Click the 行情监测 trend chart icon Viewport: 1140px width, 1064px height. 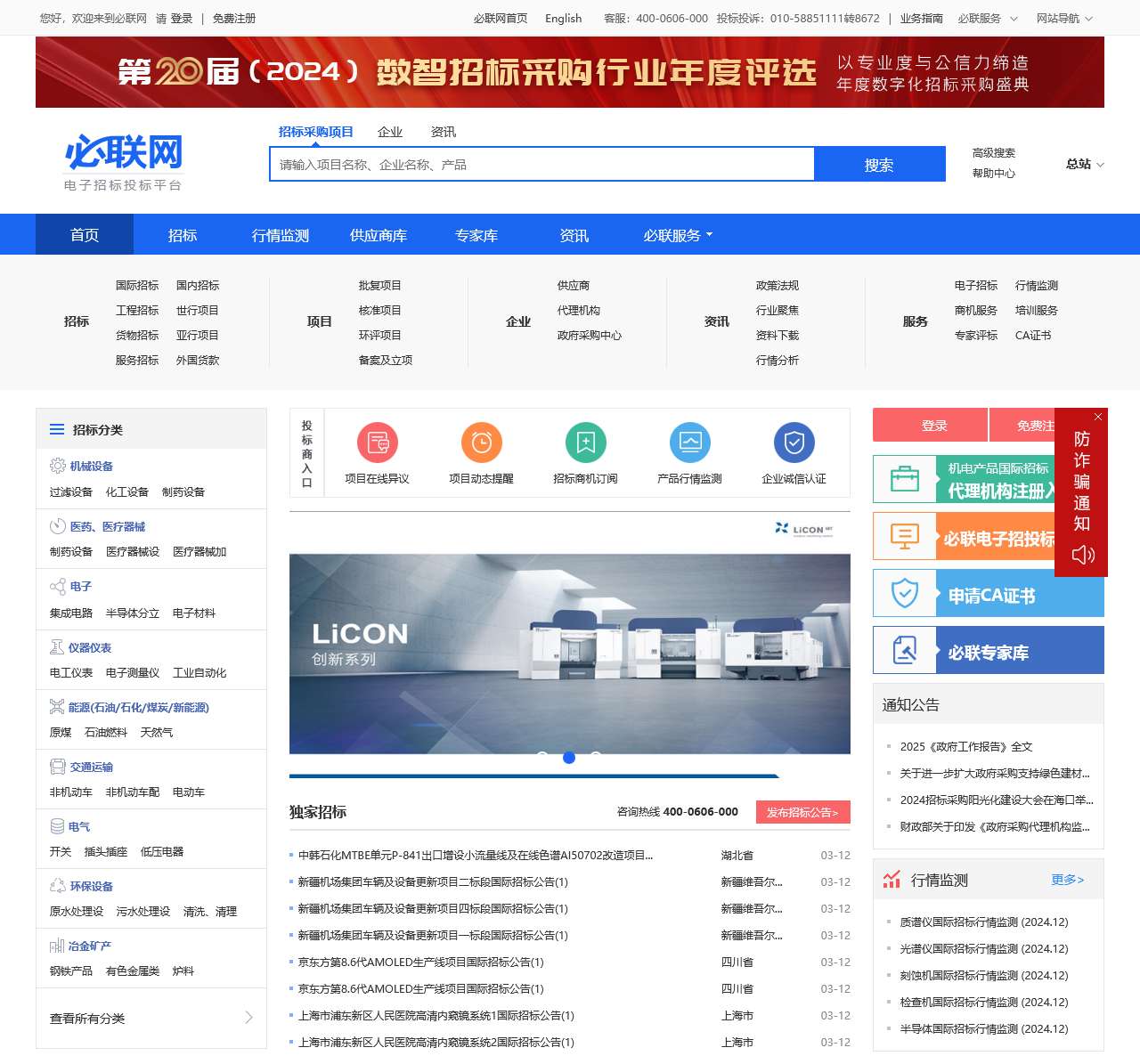[x=892, y=880]
